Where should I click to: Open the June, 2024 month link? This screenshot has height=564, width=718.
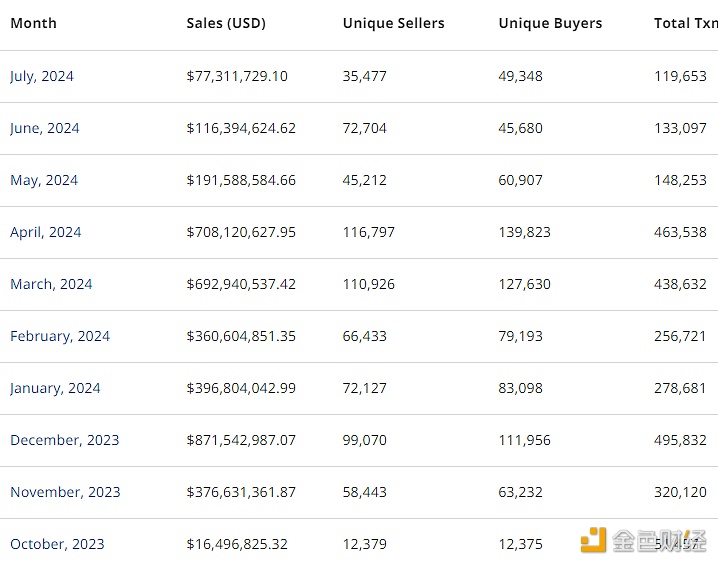tap(45, 129)
